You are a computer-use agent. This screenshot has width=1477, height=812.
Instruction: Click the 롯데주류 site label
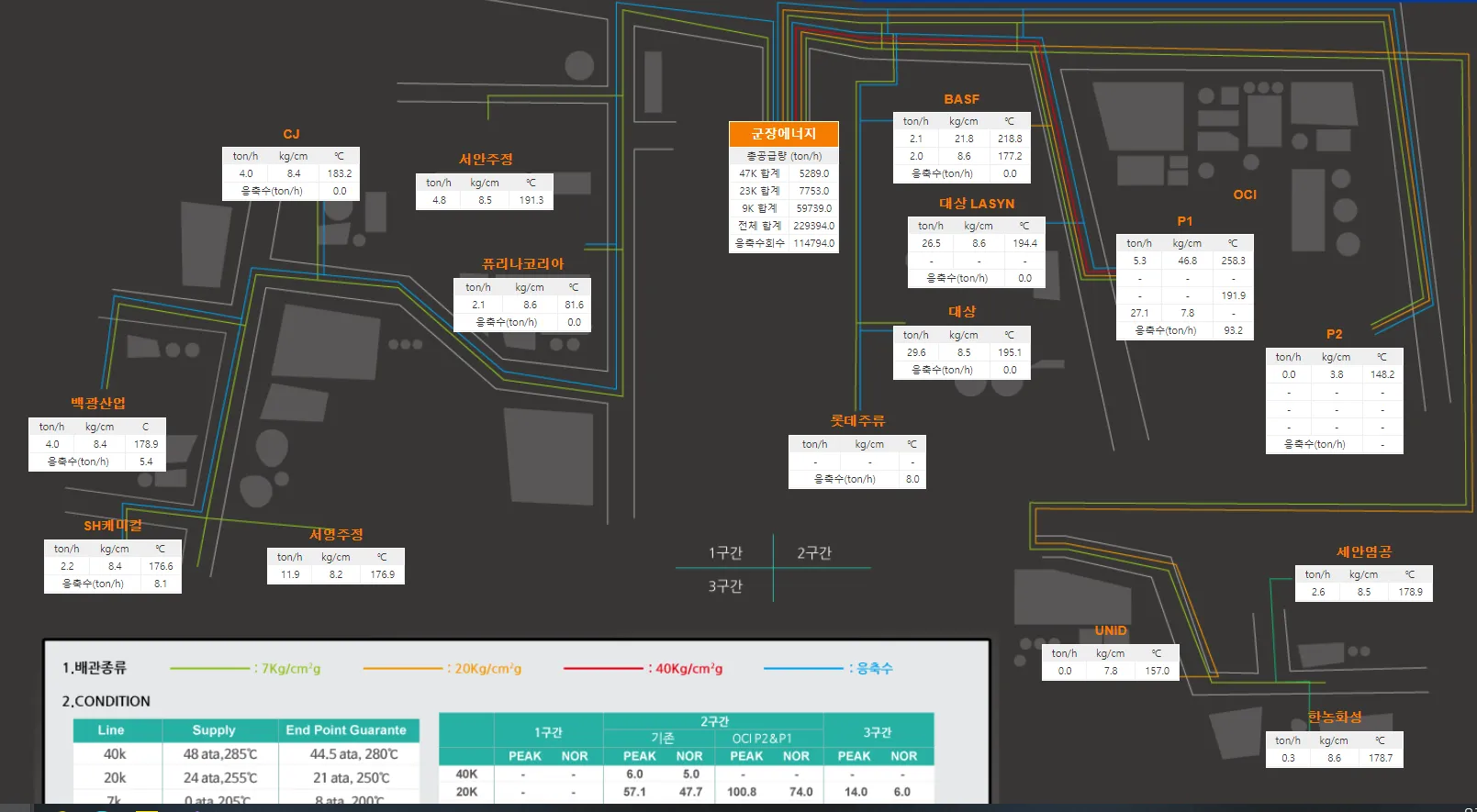coord(857,421)
